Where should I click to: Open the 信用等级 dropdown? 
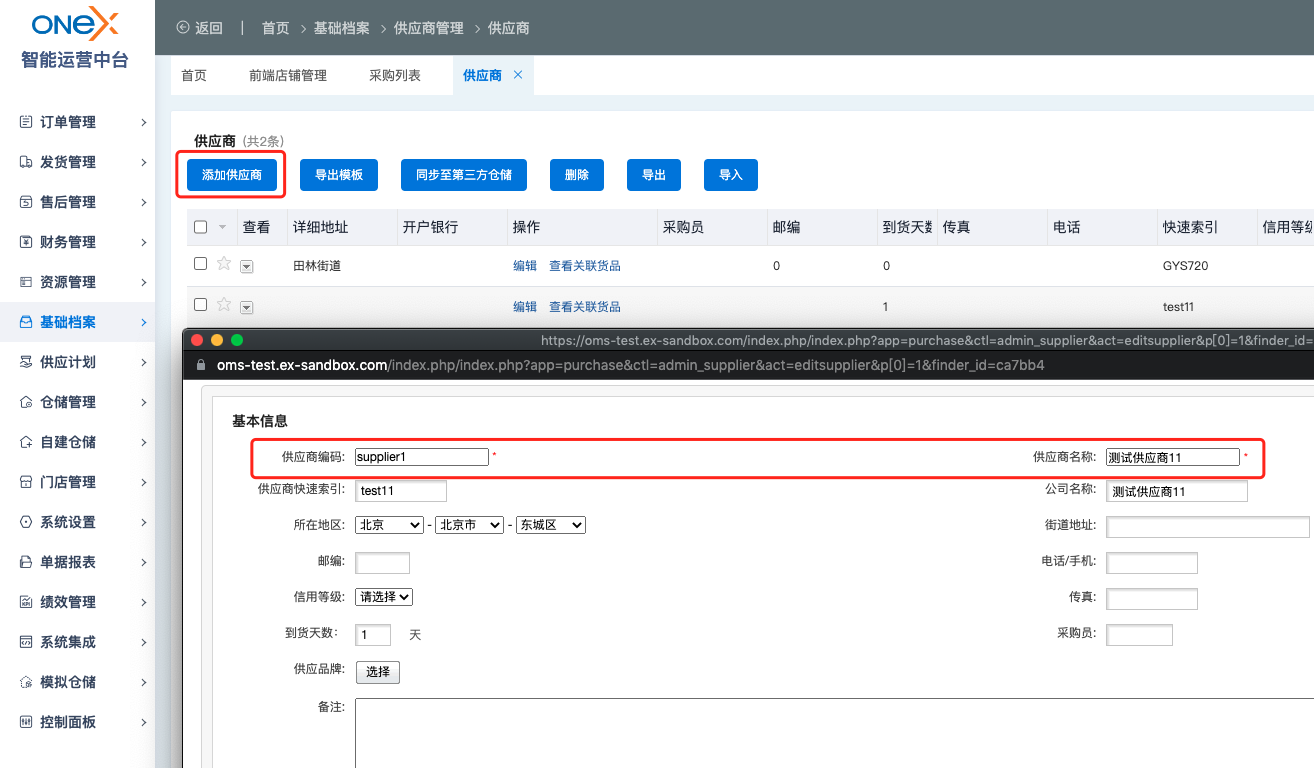click(x=384, y=597)
